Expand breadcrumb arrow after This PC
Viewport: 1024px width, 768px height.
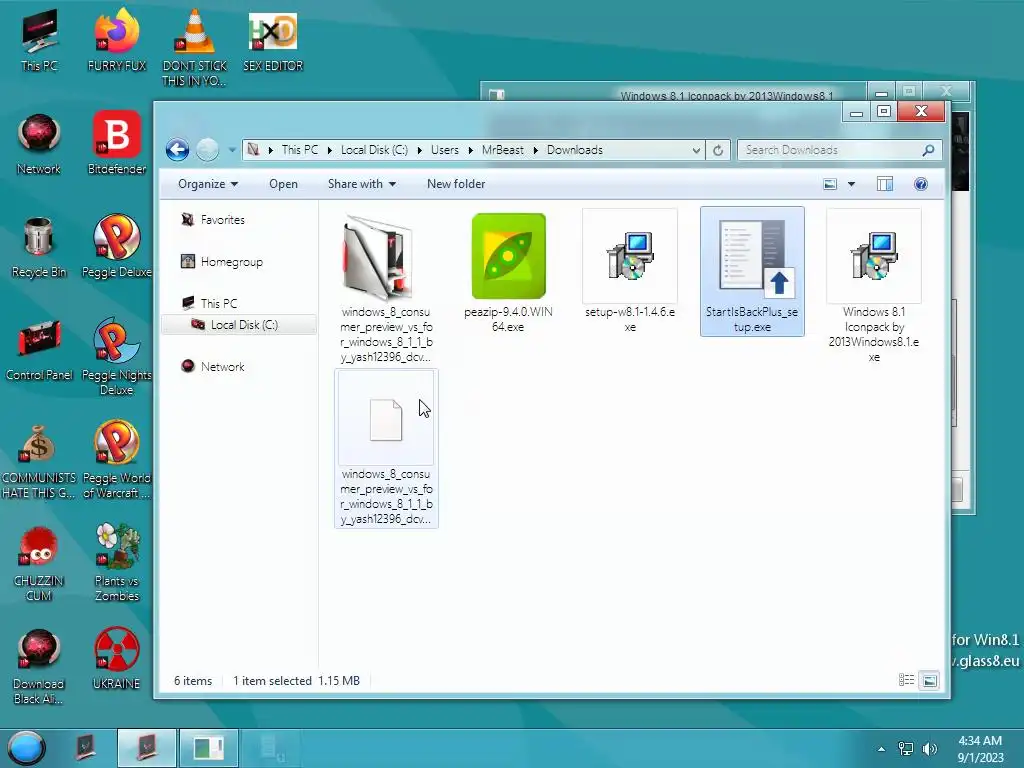(329, 150)
